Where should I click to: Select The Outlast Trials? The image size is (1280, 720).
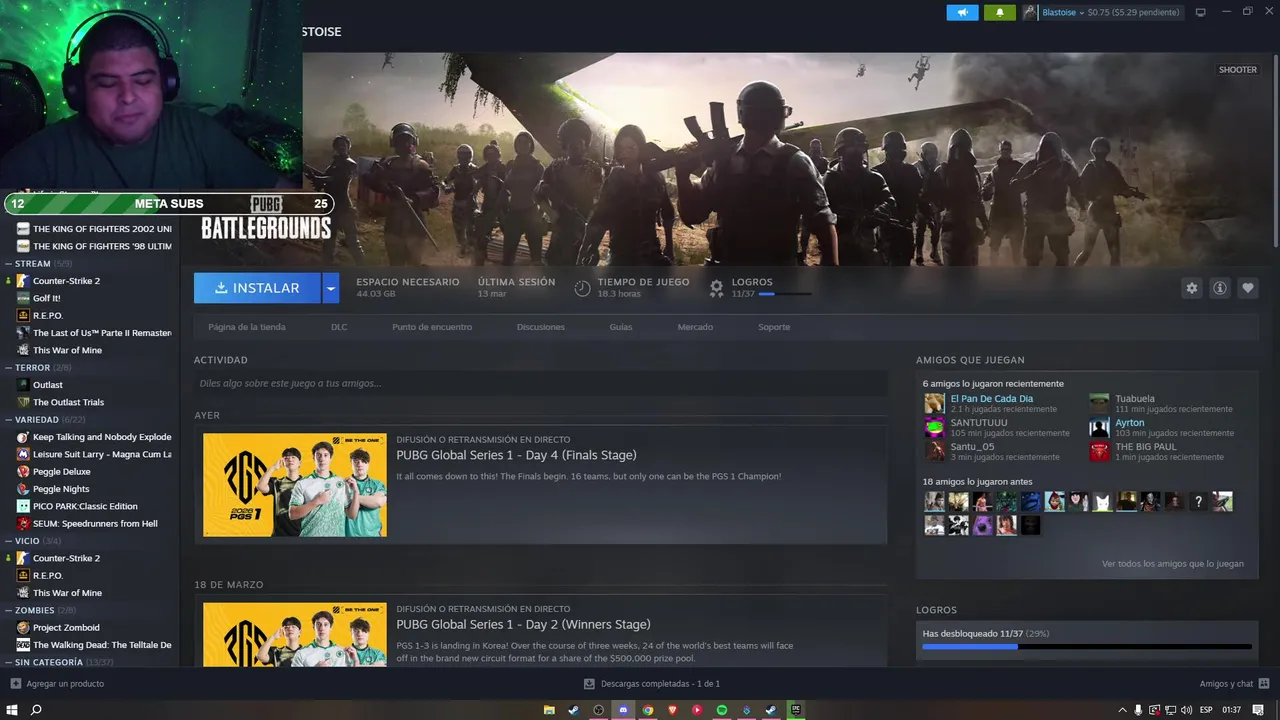(x=68, y=402)
